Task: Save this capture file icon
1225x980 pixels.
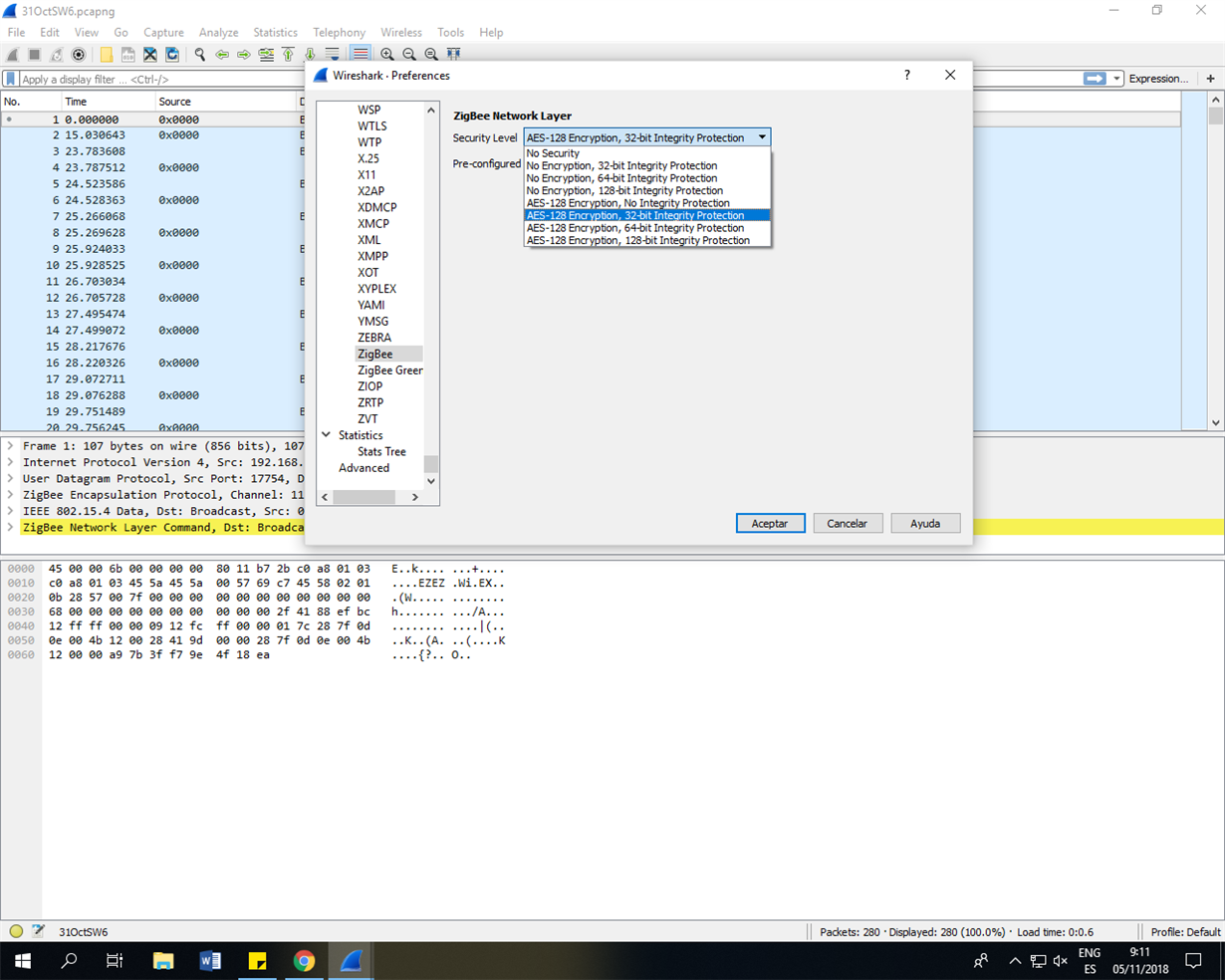Action: 128,55
